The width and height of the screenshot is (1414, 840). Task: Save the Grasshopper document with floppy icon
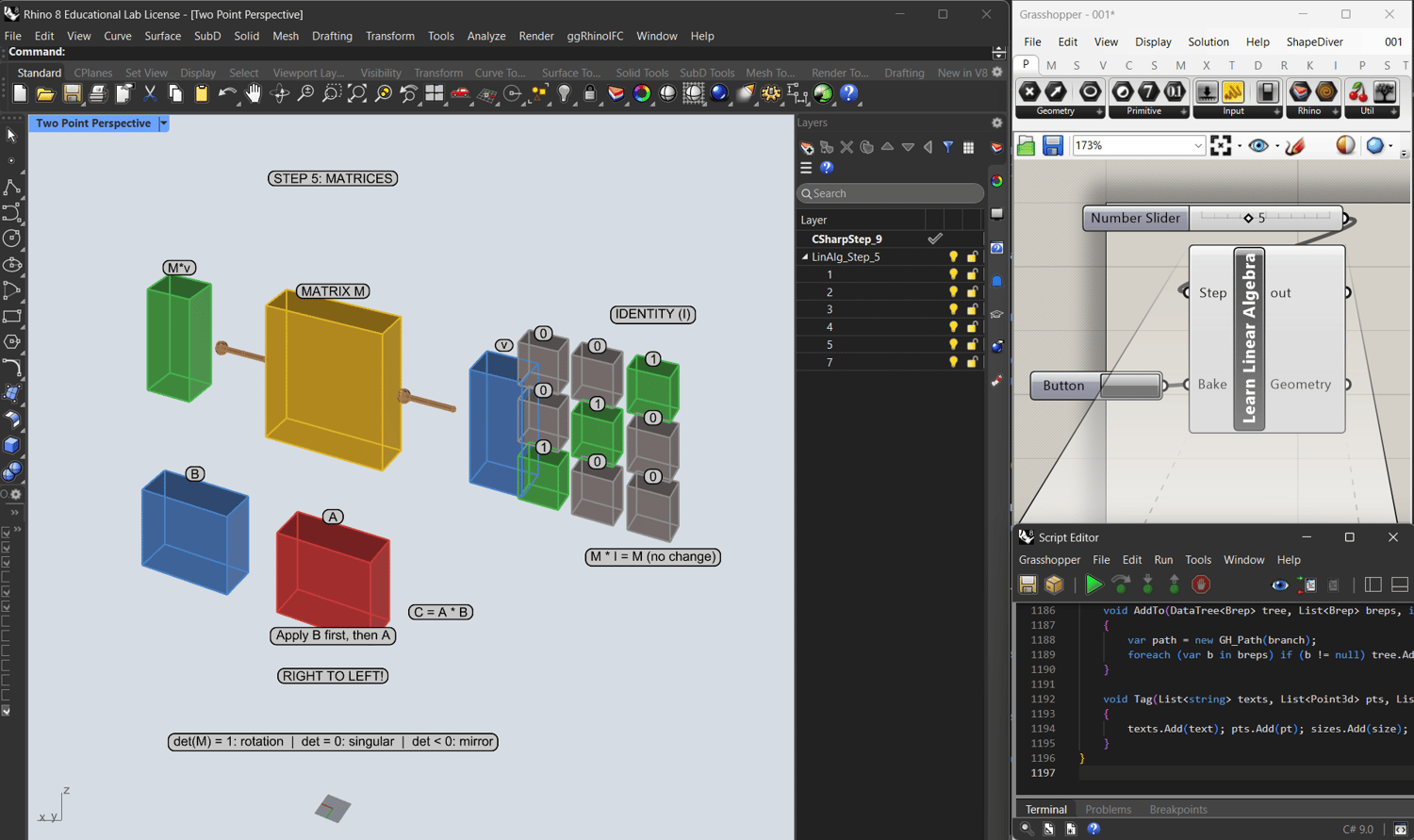[1053, 145]
